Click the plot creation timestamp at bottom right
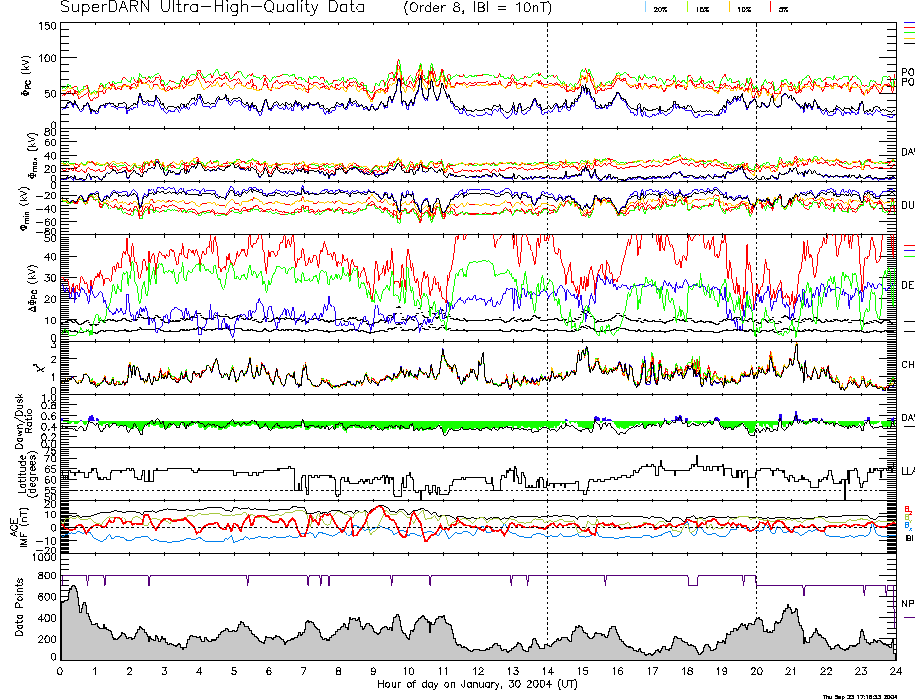The height and width of the screenshot is (700, 915). 867,695
